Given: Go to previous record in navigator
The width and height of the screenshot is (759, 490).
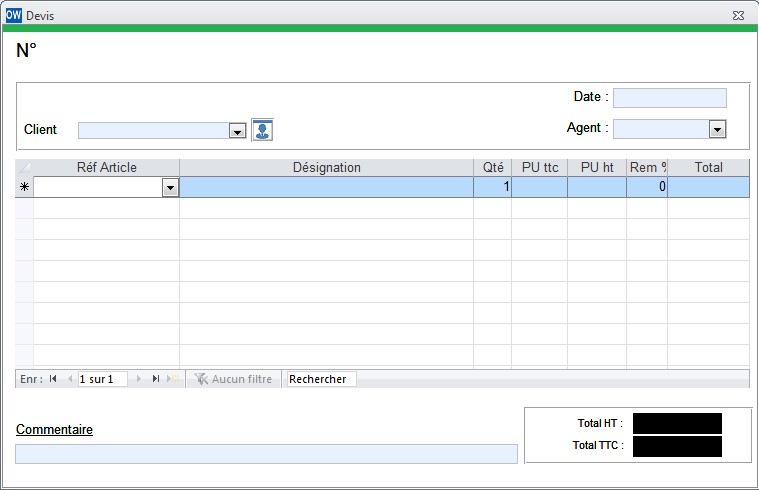Looking at the screenshot, I should tap(70, 379).
